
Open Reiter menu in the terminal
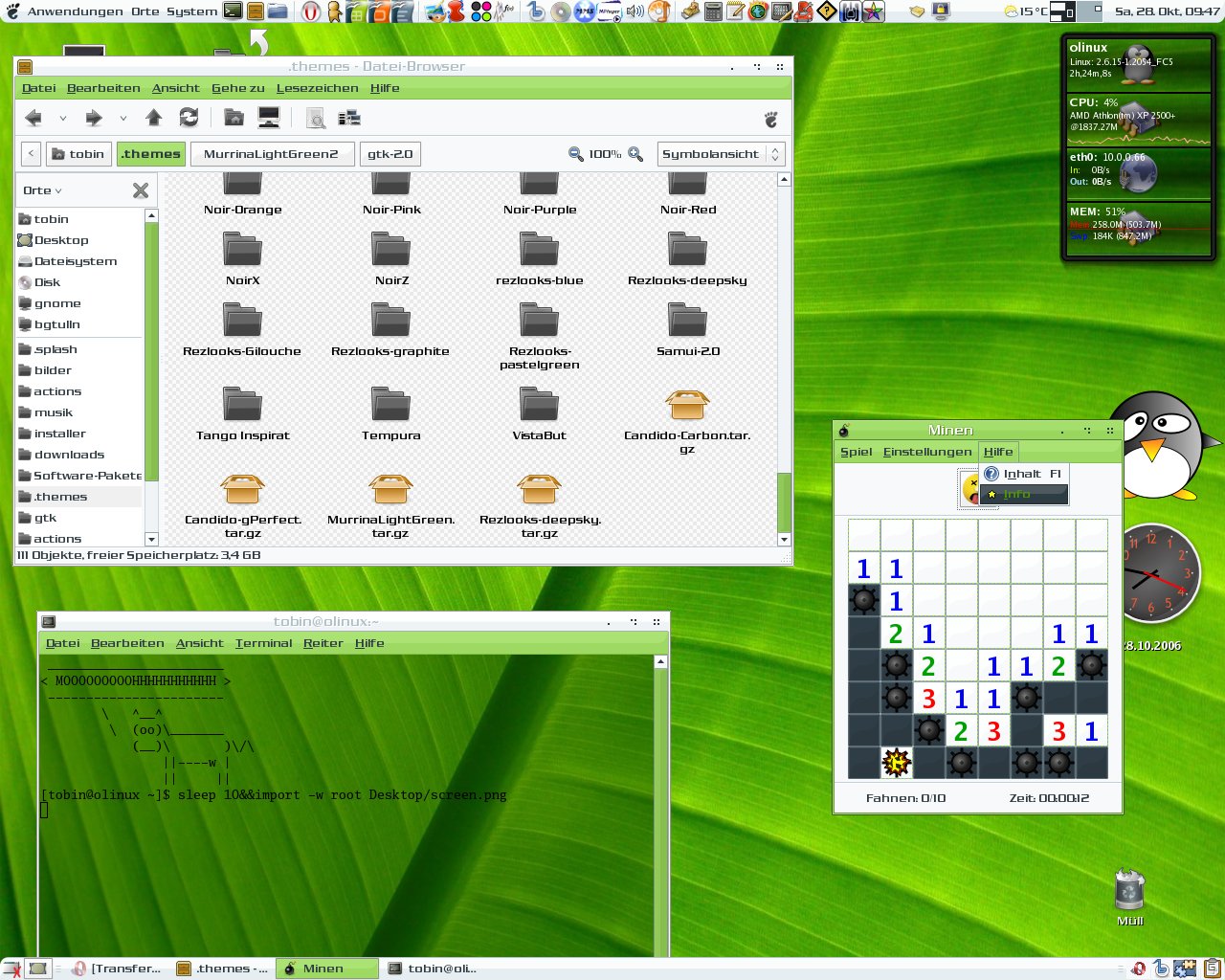pos(323,643)
